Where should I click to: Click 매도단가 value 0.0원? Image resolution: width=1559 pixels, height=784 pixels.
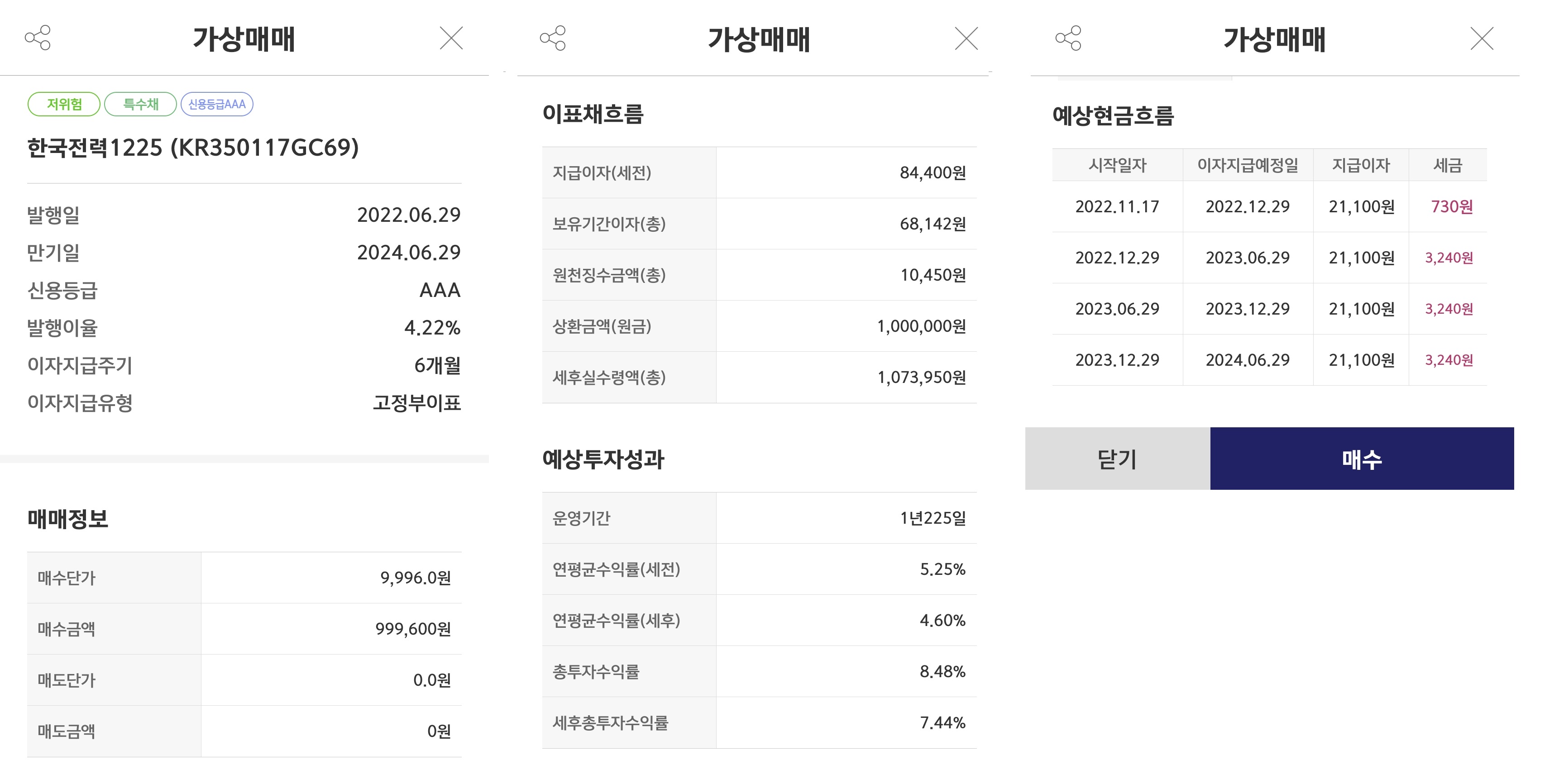click(432, 680)
